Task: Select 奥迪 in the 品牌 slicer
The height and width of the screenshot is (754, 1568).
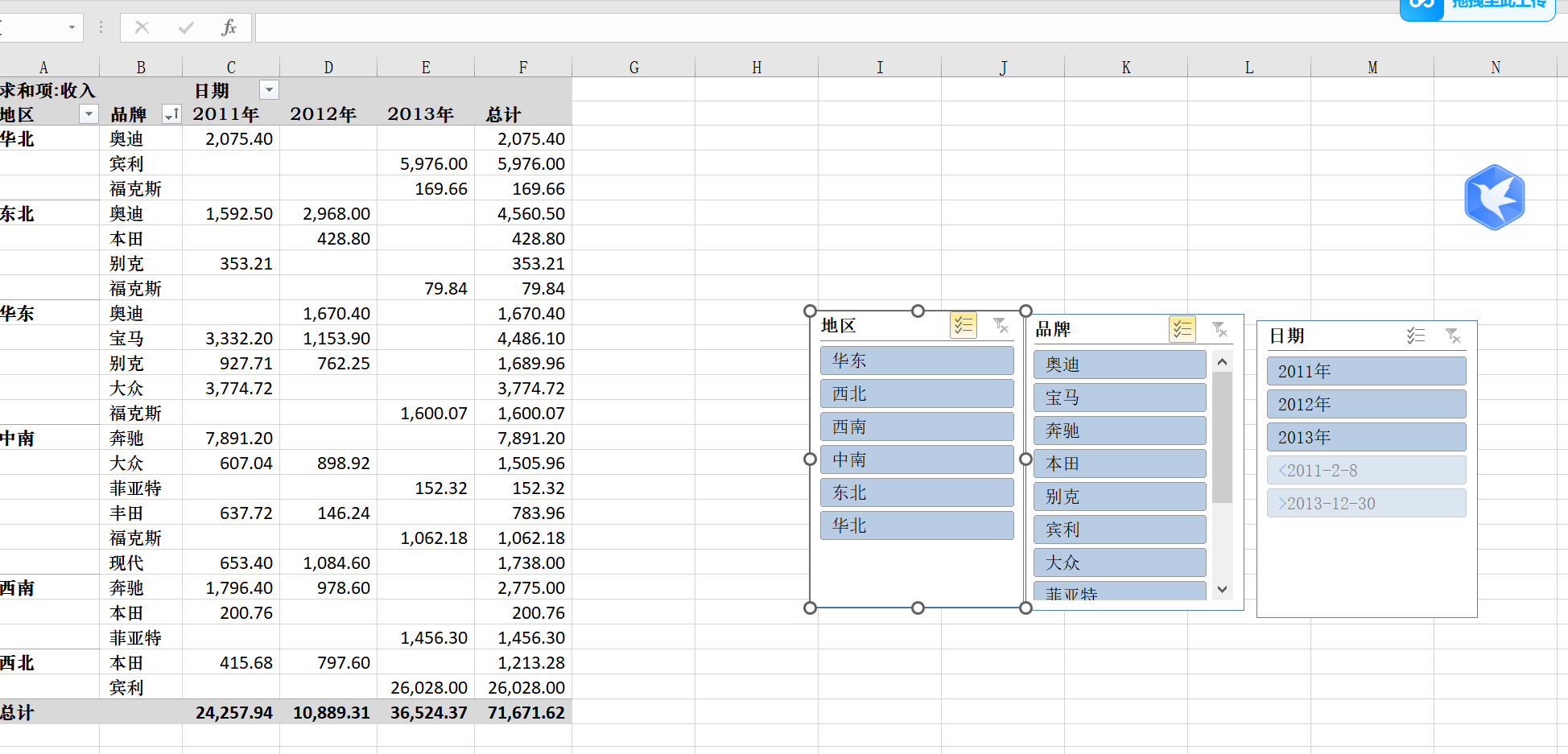Action: click(1120, 365)
